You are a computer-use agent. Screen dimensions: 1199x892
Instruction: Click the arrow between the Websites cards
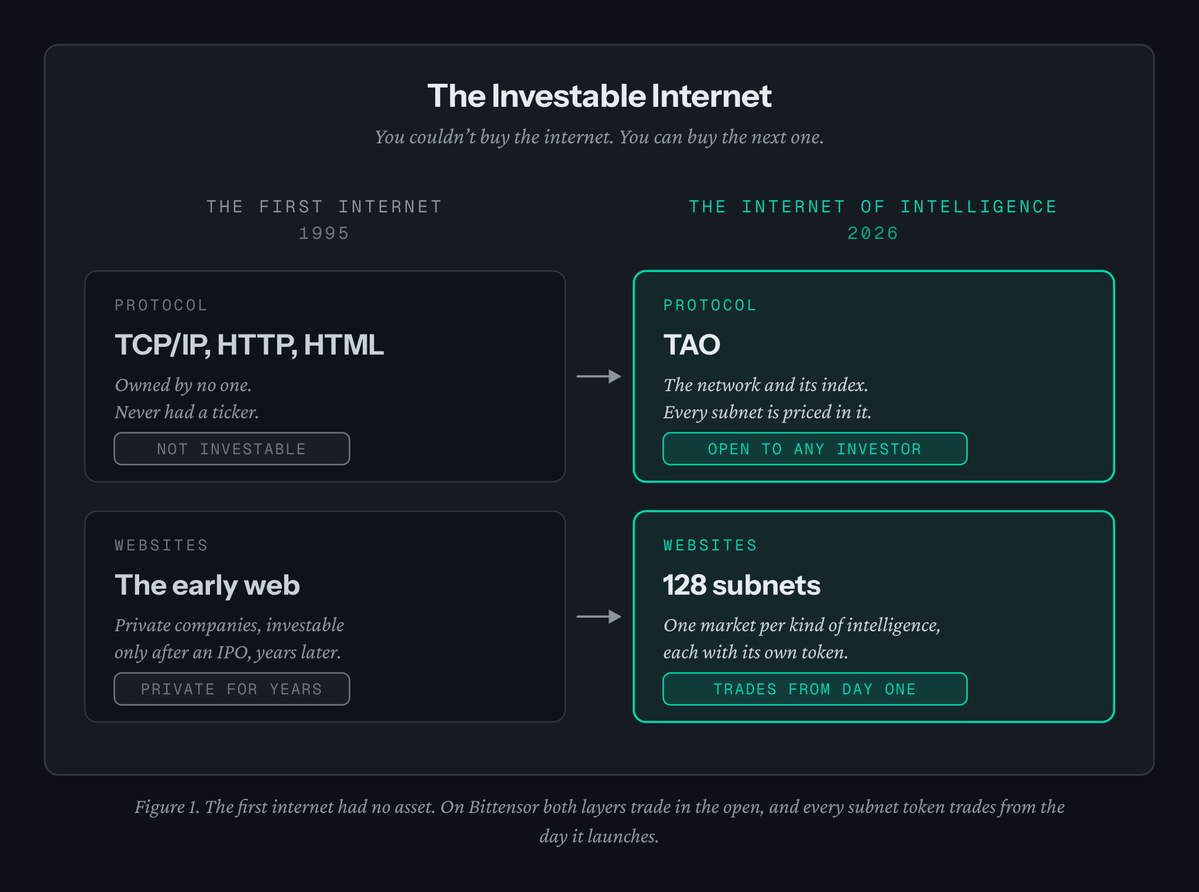click(599, 616)
